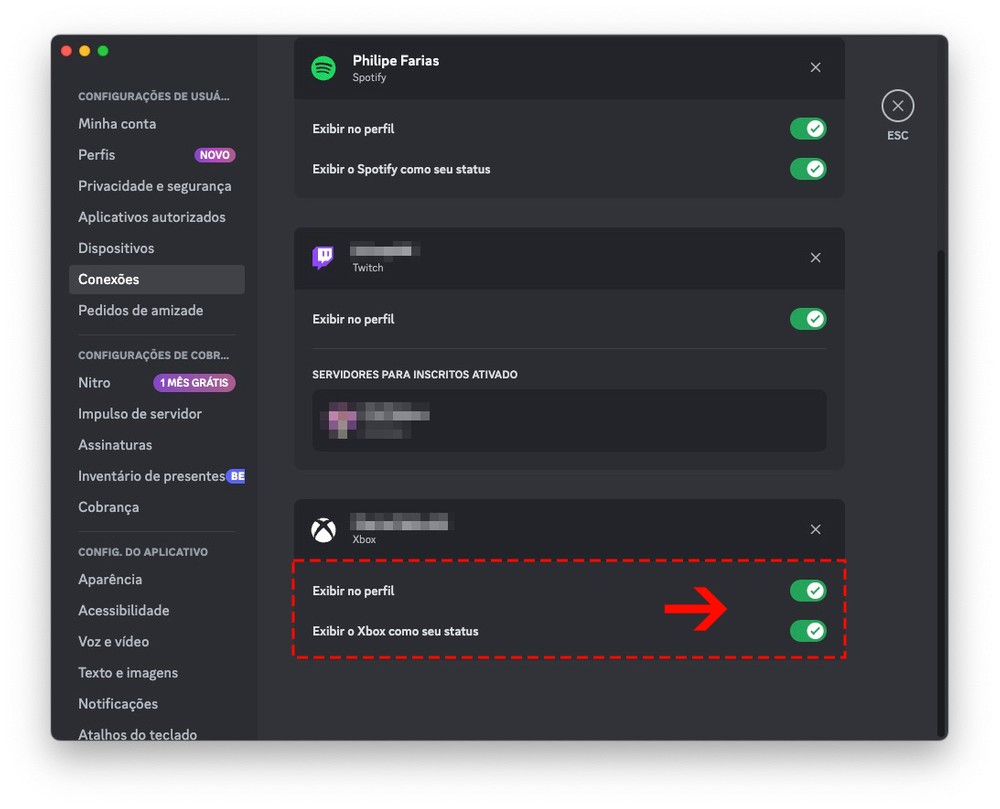Click the settings page vertical scrollbar
This screenshot has width=1000, height=809.
pos(939,490)
